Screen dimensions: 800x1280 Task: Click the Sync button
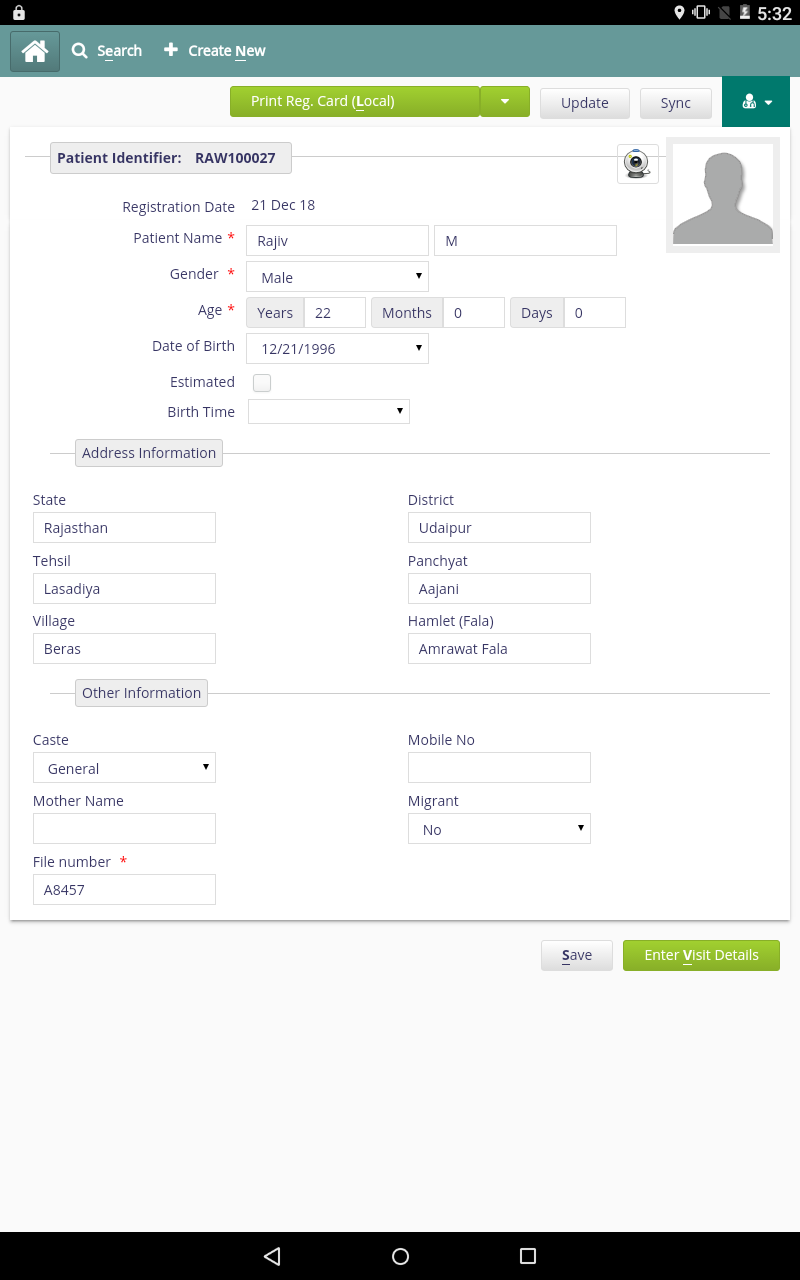click(676, 103)
